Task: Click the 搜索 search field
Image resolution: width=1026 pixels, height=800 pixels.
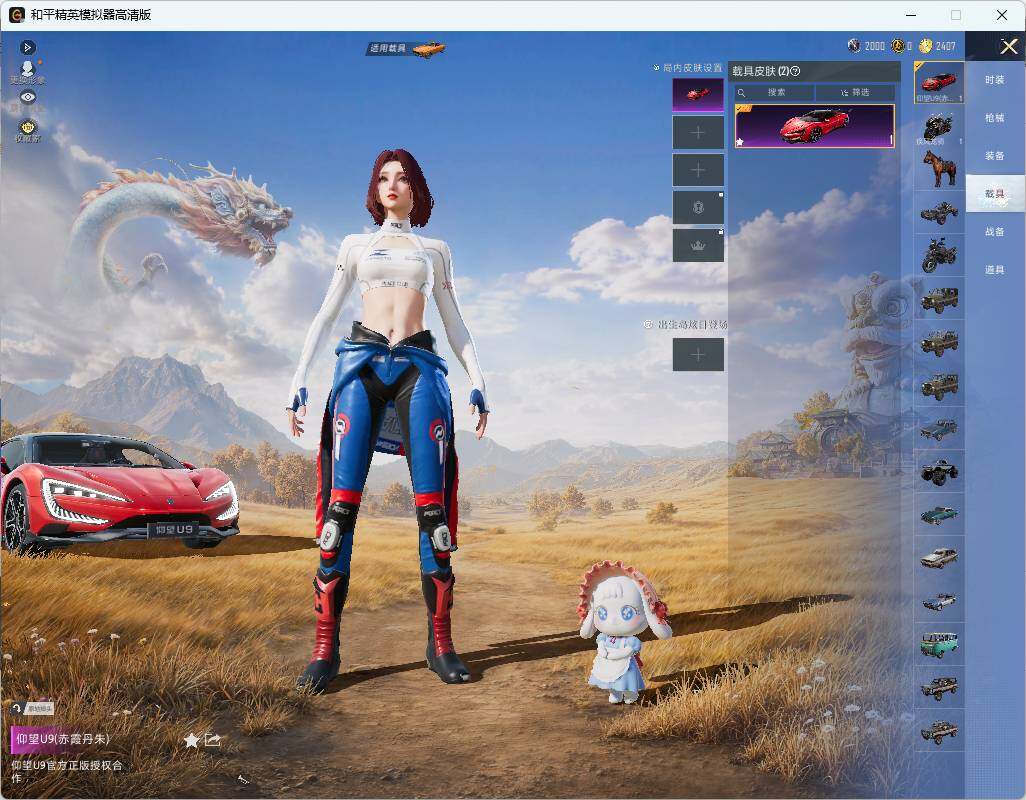Action: 775,93
